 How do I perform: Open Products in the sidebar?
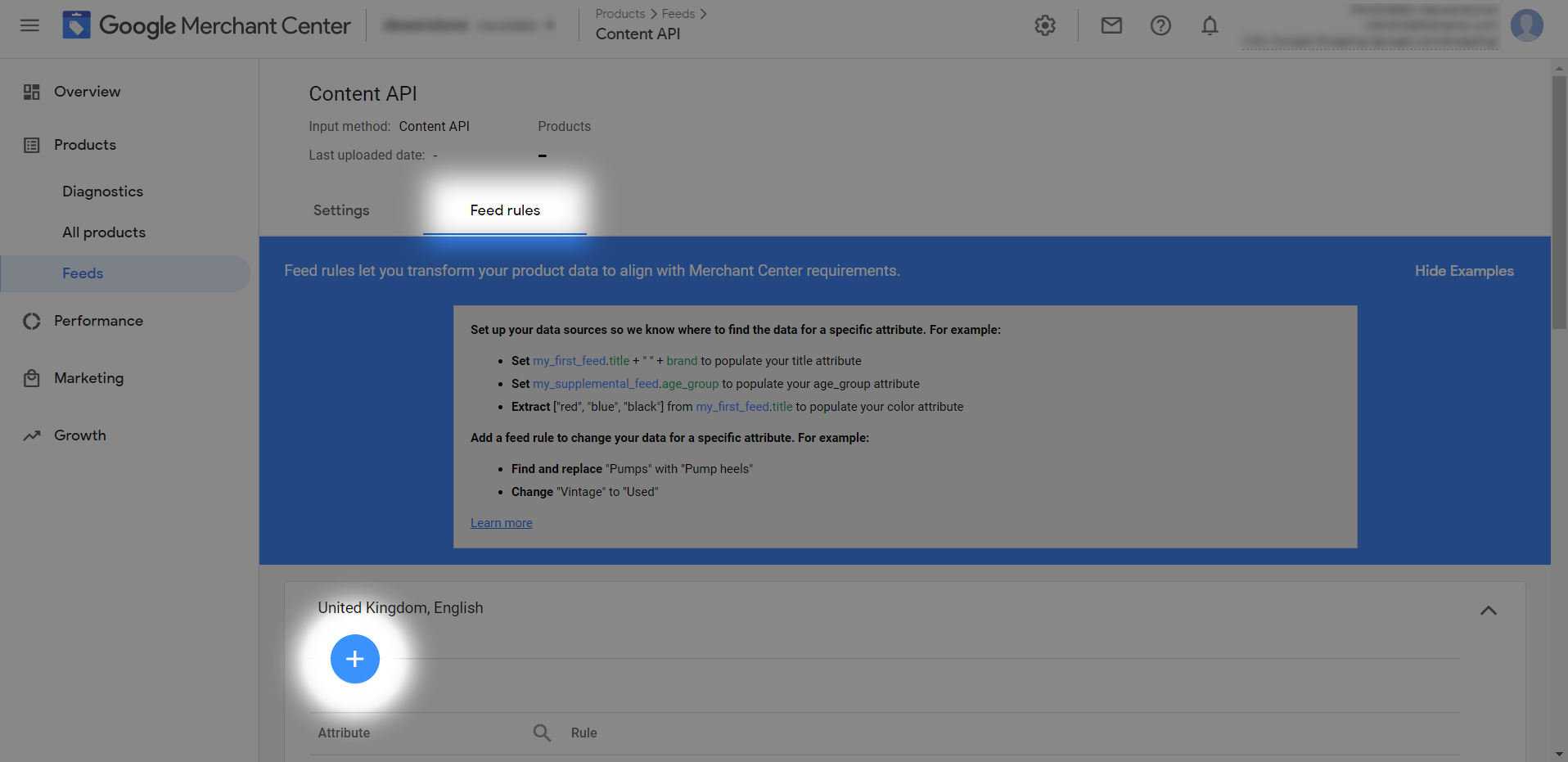[x=85, y=145]
